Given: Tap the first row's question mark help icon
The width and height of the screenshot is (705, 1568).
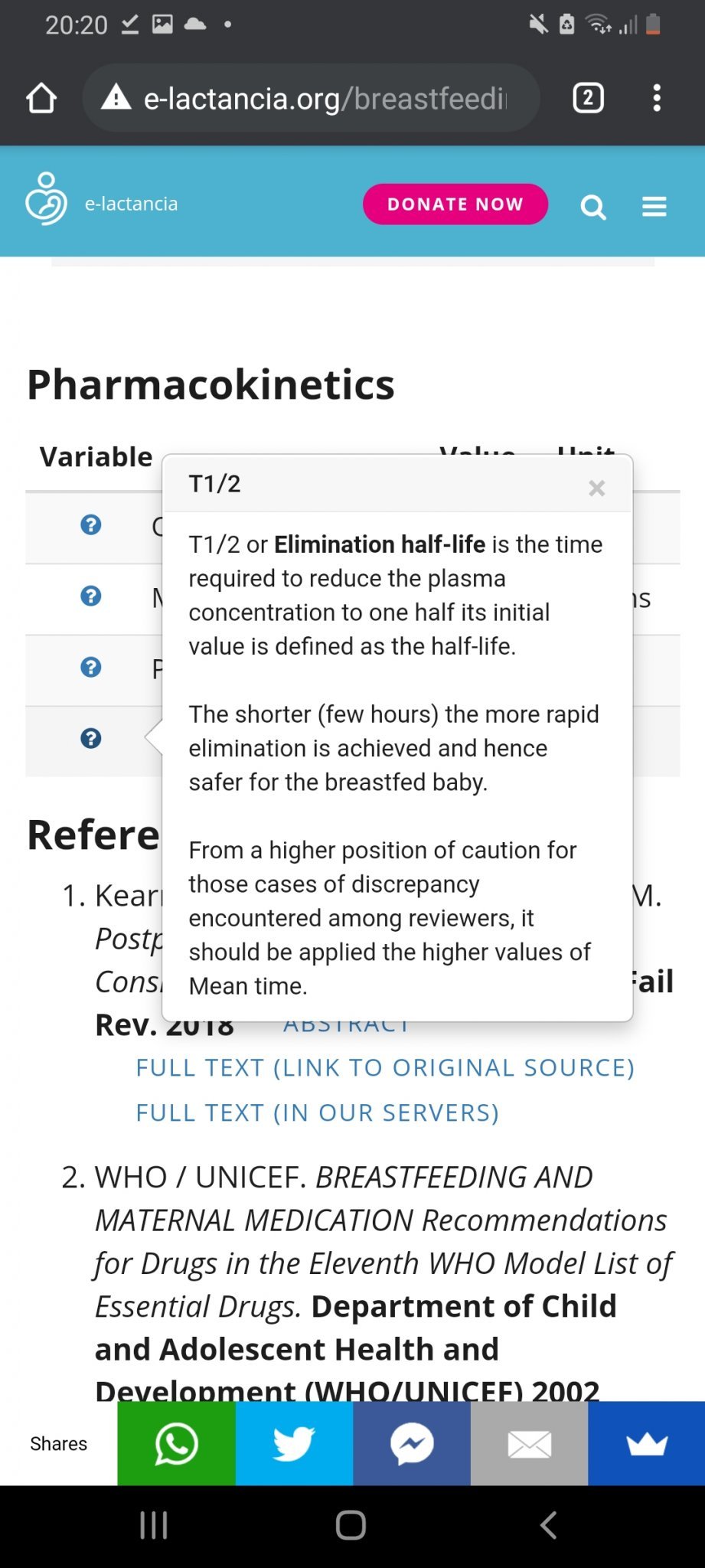Looking at the screenshot, I should [91, 525].
